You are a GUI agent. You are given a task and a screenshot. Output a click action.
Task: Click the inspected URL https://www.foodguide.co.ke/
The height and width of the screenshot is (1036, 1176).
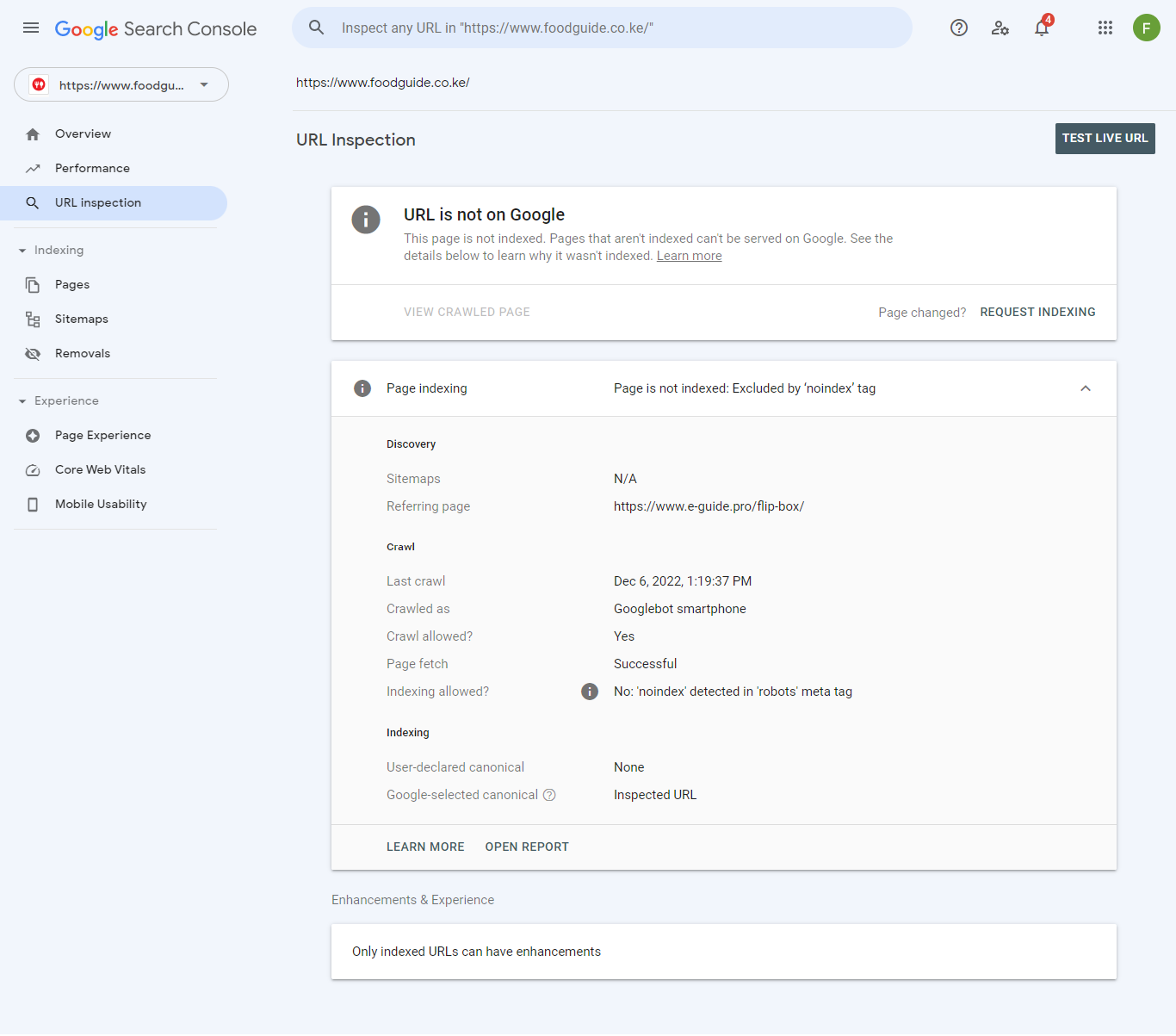click(x=383, y=83)
